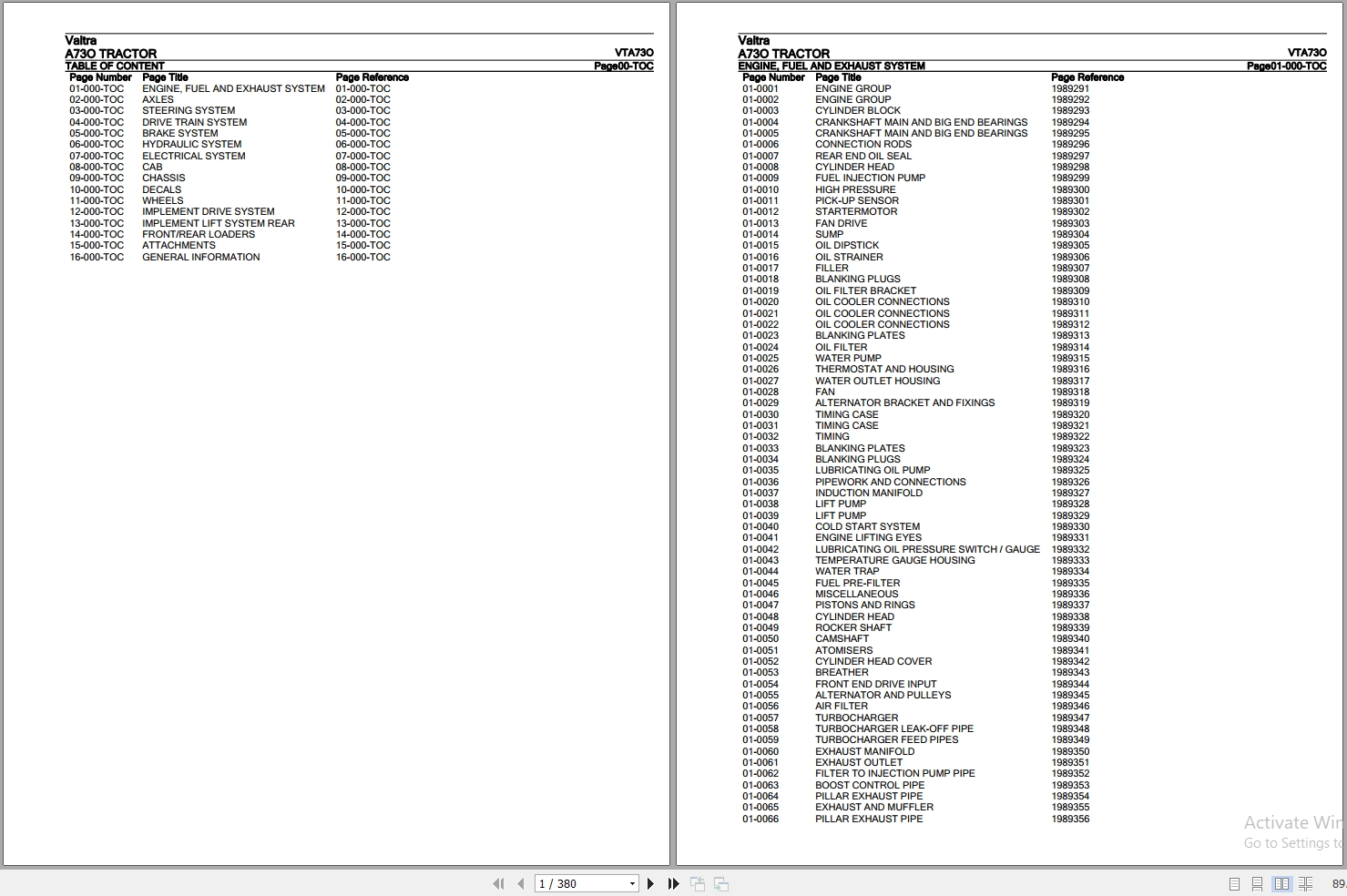The image size is (1347, 896).
Task: Click the 'BRAKE SYSTEM' entry
Action: [179, 133]
